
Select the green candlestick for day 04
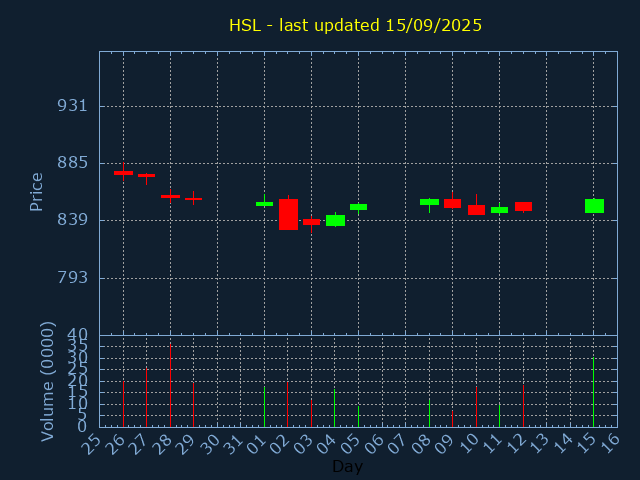tap(336, 220)
